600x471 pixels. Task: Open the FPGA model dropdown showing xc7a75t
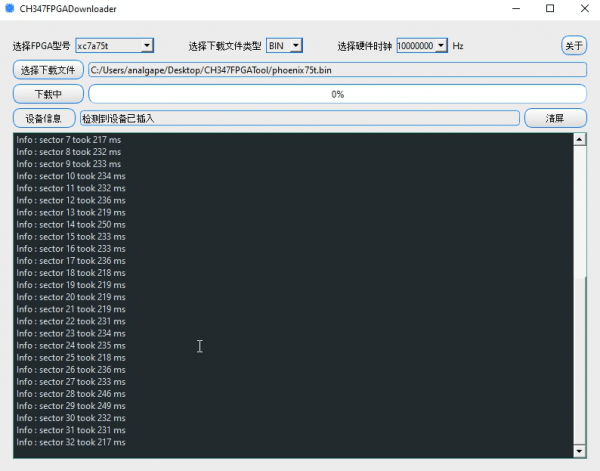114,46
